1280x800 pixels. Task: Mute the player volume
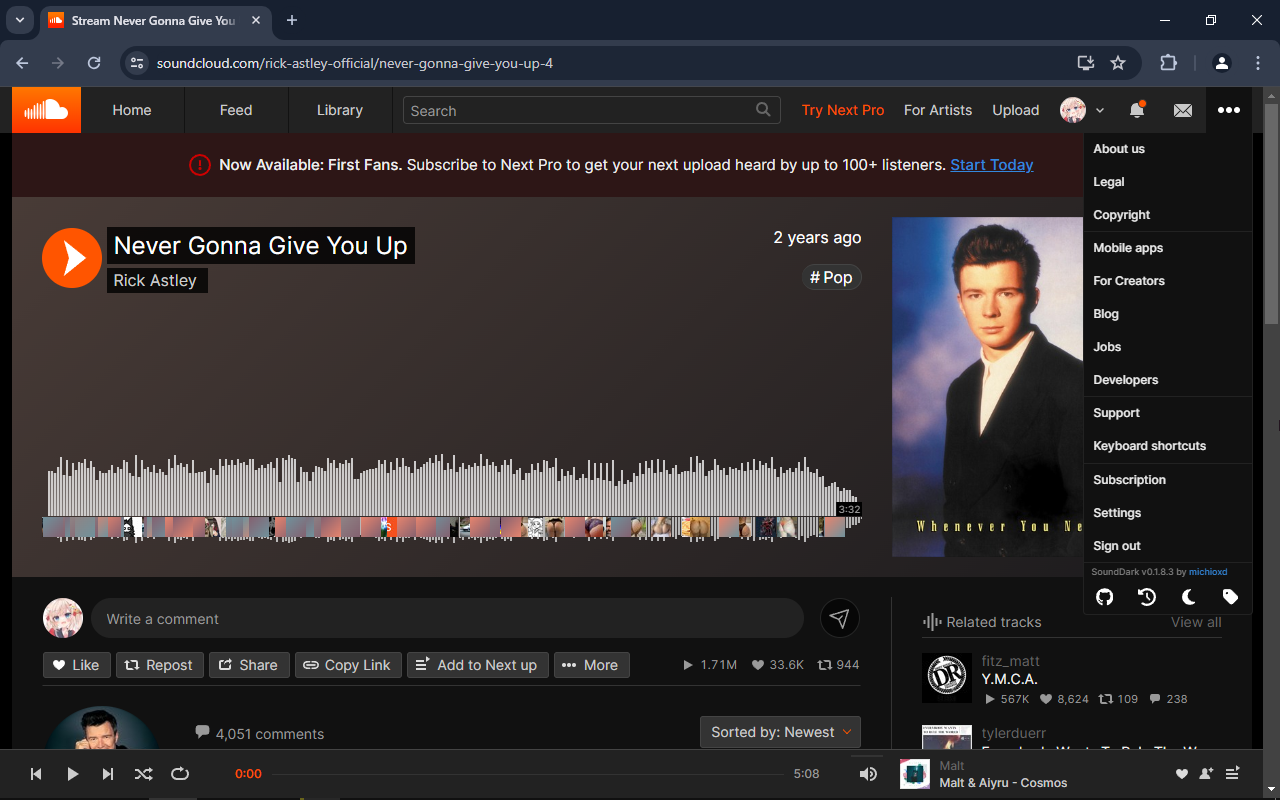point(868,774)
